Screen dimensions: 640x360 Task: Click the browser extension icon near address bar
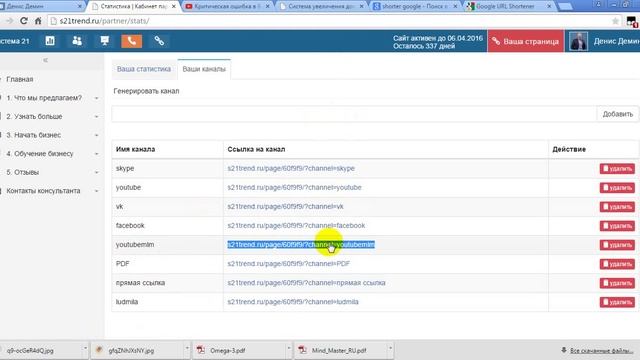click(632, 22)
